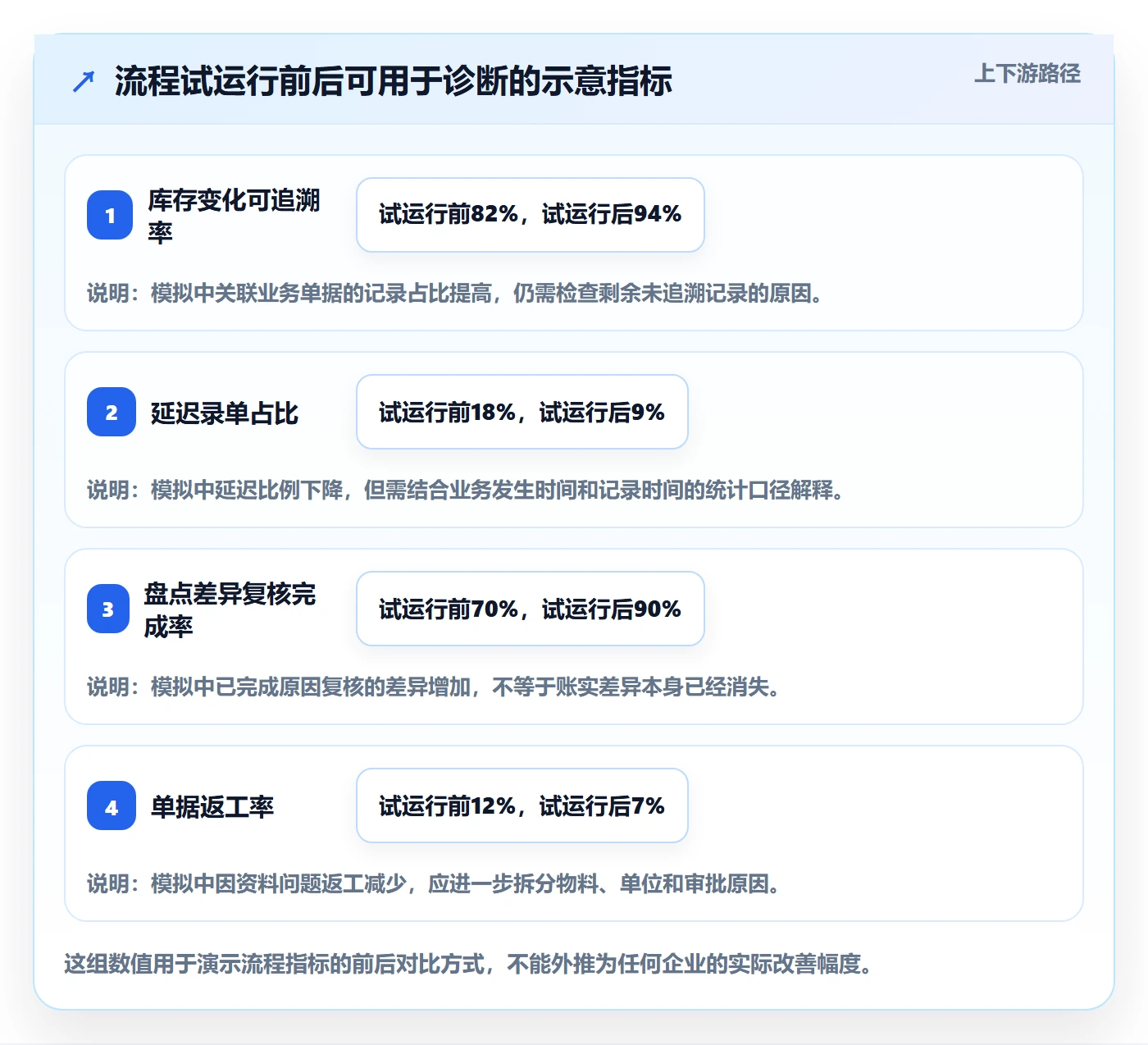Image resolution: width=1148 pixels, height=1045 pixels.
Task: Click the number 4 badge
Action: [112, 805]
